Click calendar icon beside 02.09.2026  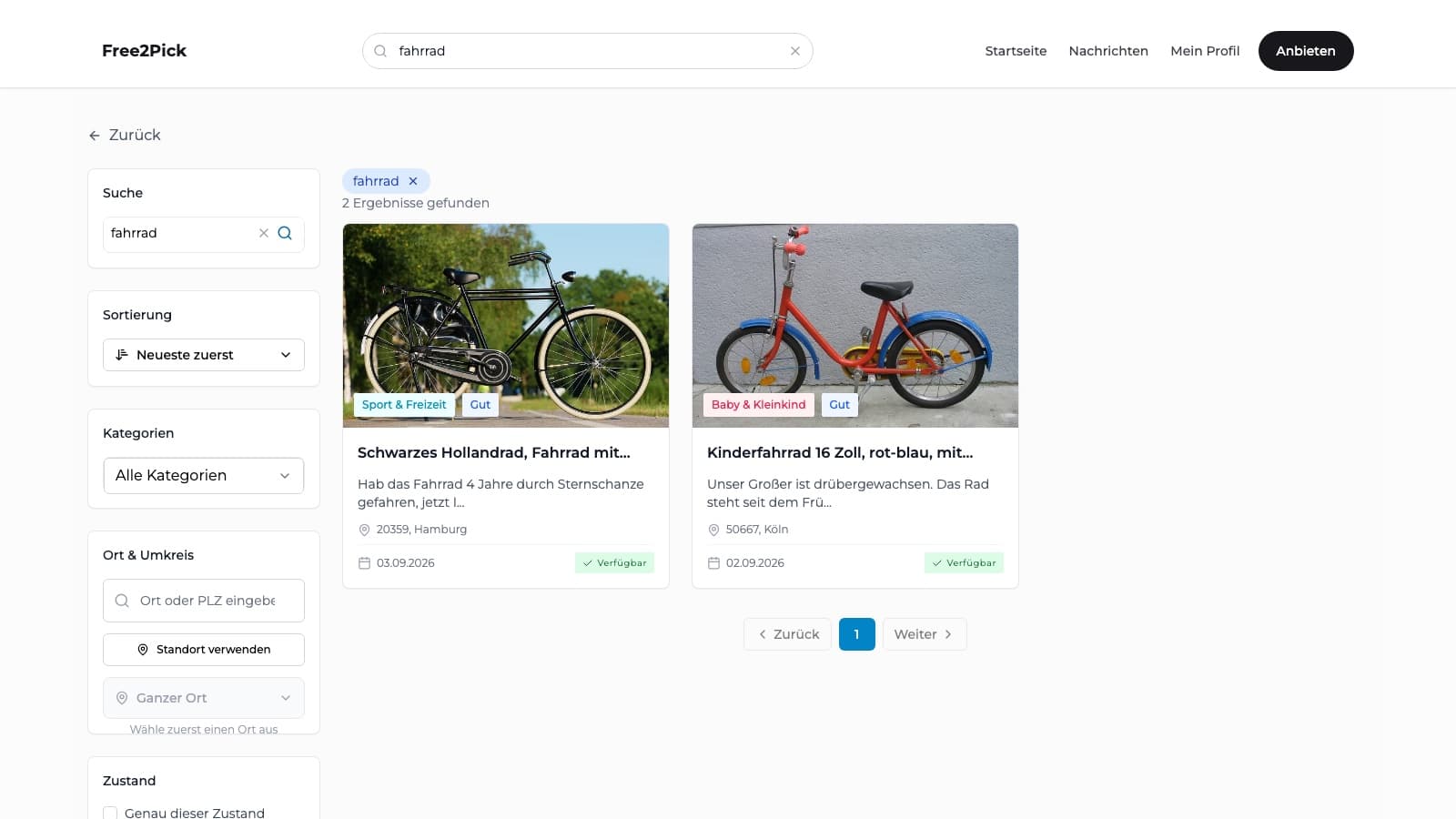click(713, 563)
